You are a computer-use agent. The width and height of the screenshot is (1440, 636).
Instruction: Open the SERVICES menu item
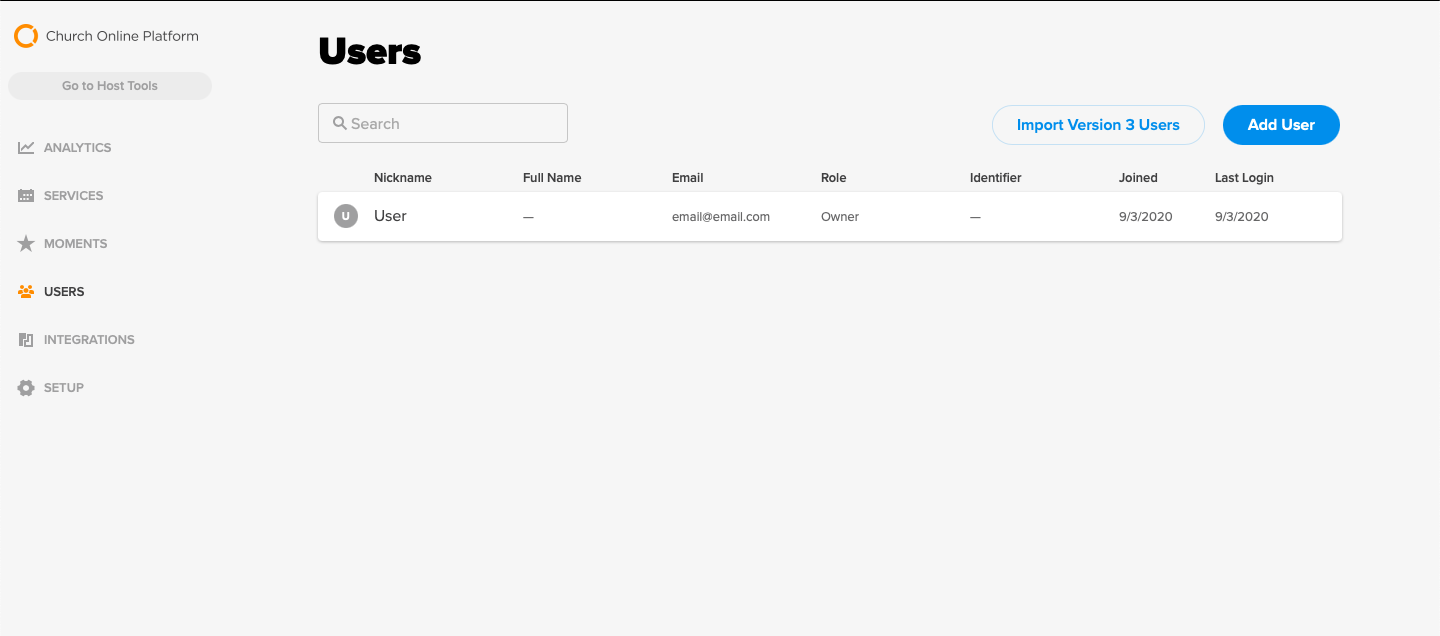(74, 196)
